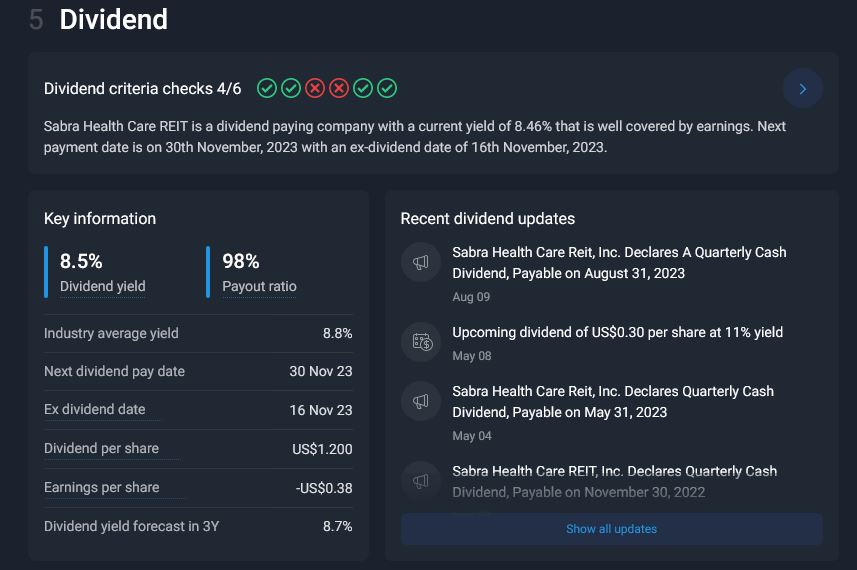The width and height of the screenshot is (857, 570).
Task: Click the first red failed check icon
Action: (x=315, y=88)
